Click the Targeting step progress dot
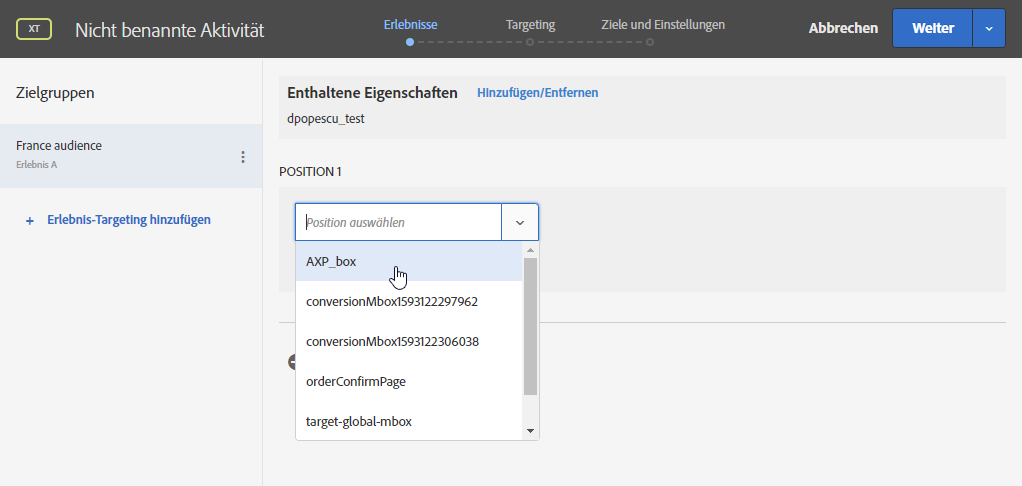Image resolution: width=1022 pixels, height=486 pixels. 530,42
